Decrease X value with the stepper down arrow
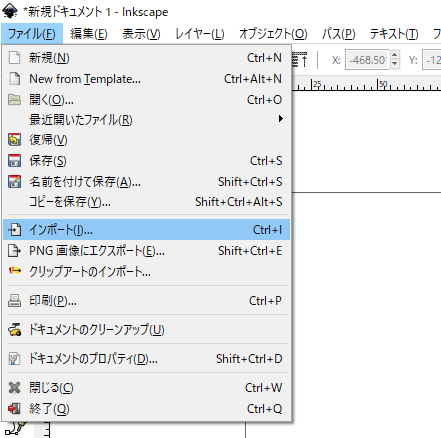This screenshot has height=438, width=441. pyautogui.click(x=395, y=64)
